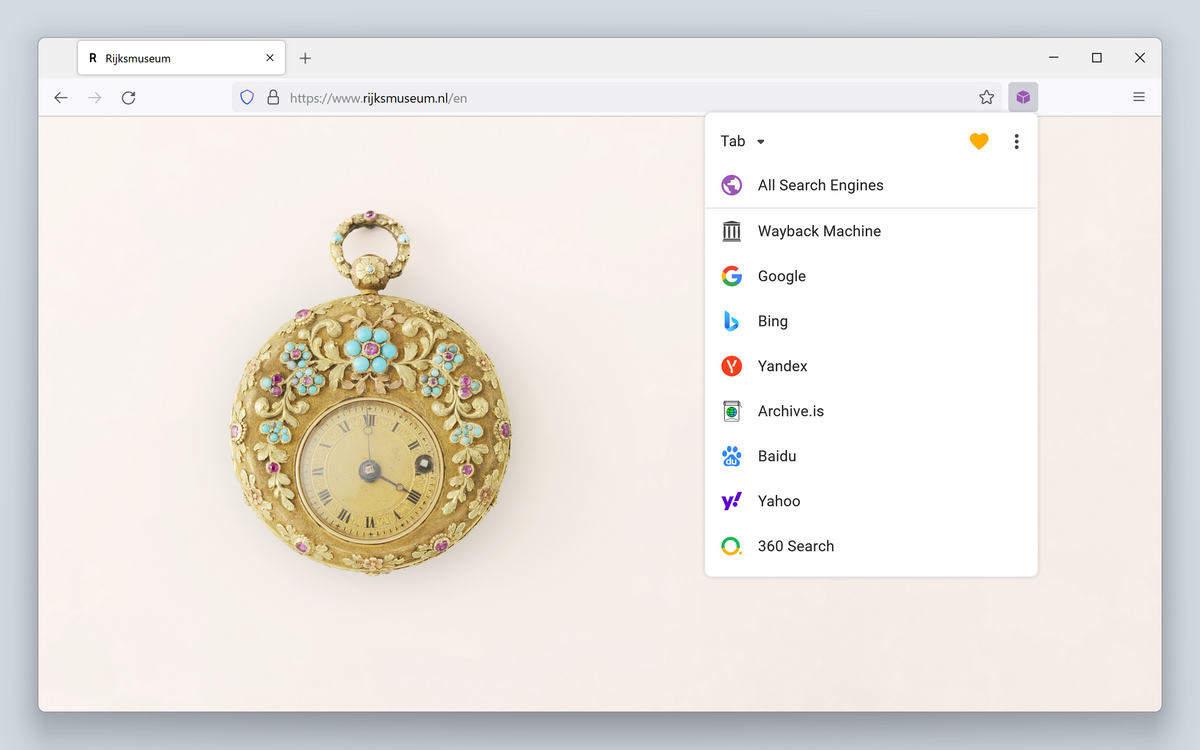Open the three-dot options menu in popup

pyautogui.click(x=1016, y=141)
